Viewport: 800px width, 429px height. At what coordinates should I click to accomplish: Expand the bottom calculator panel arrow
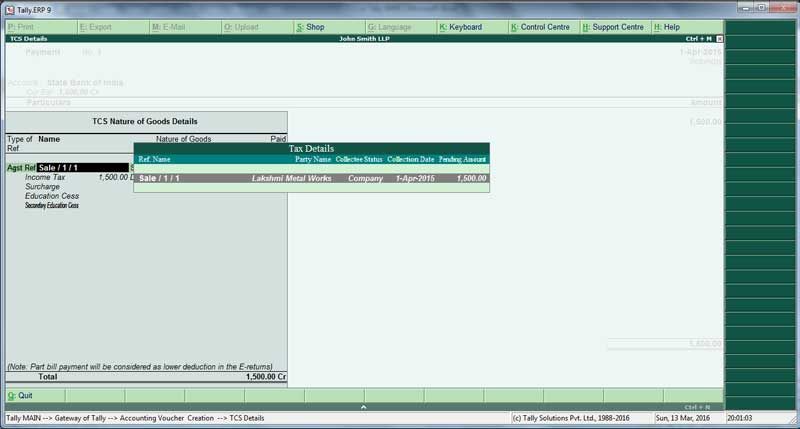coord(363,407)
